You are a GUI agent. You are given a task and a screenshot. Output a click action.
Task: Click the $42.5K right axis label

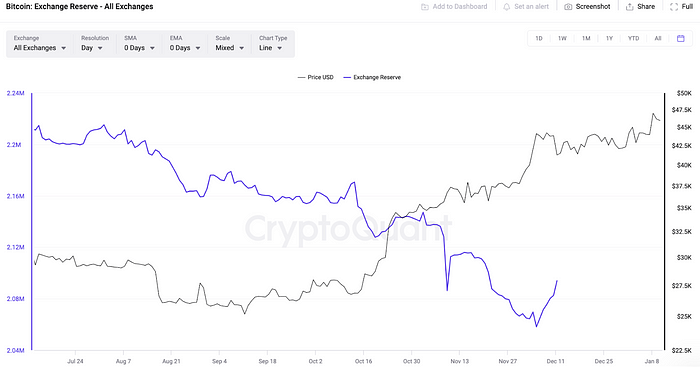pyautogui.click(x=682, y=146)
